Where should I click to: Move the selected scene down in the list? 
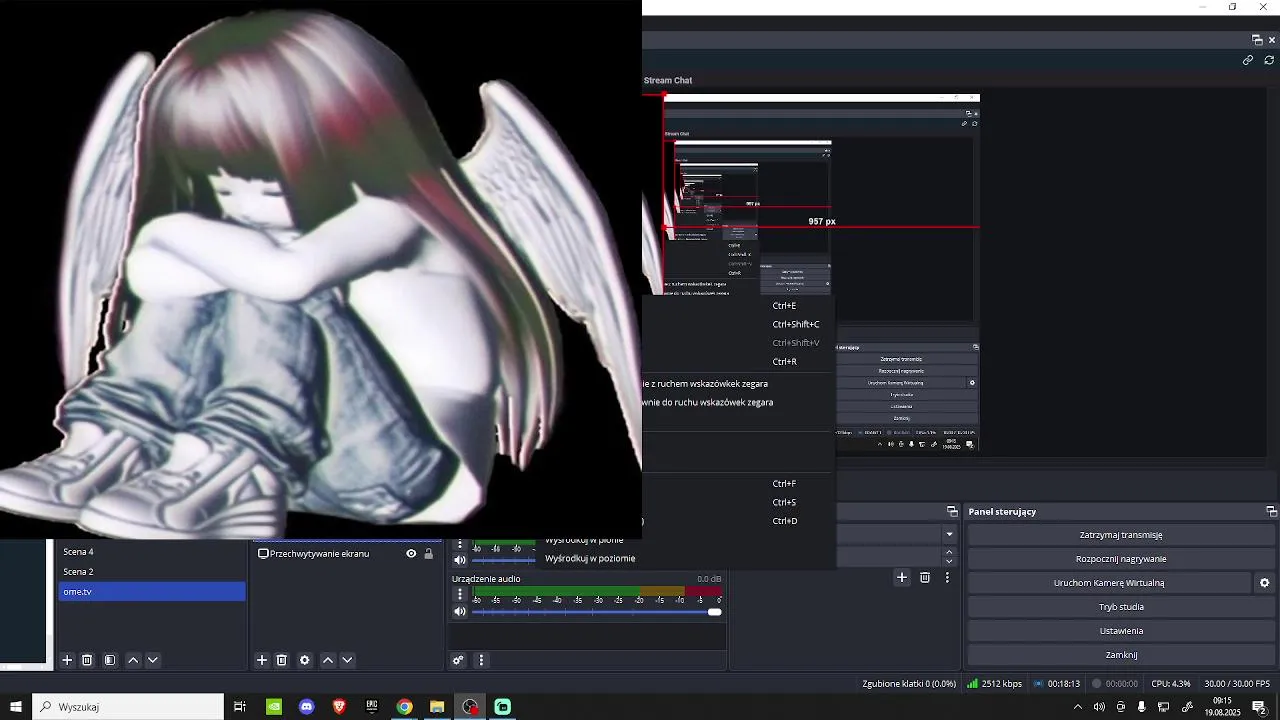(x=153, y=660)
